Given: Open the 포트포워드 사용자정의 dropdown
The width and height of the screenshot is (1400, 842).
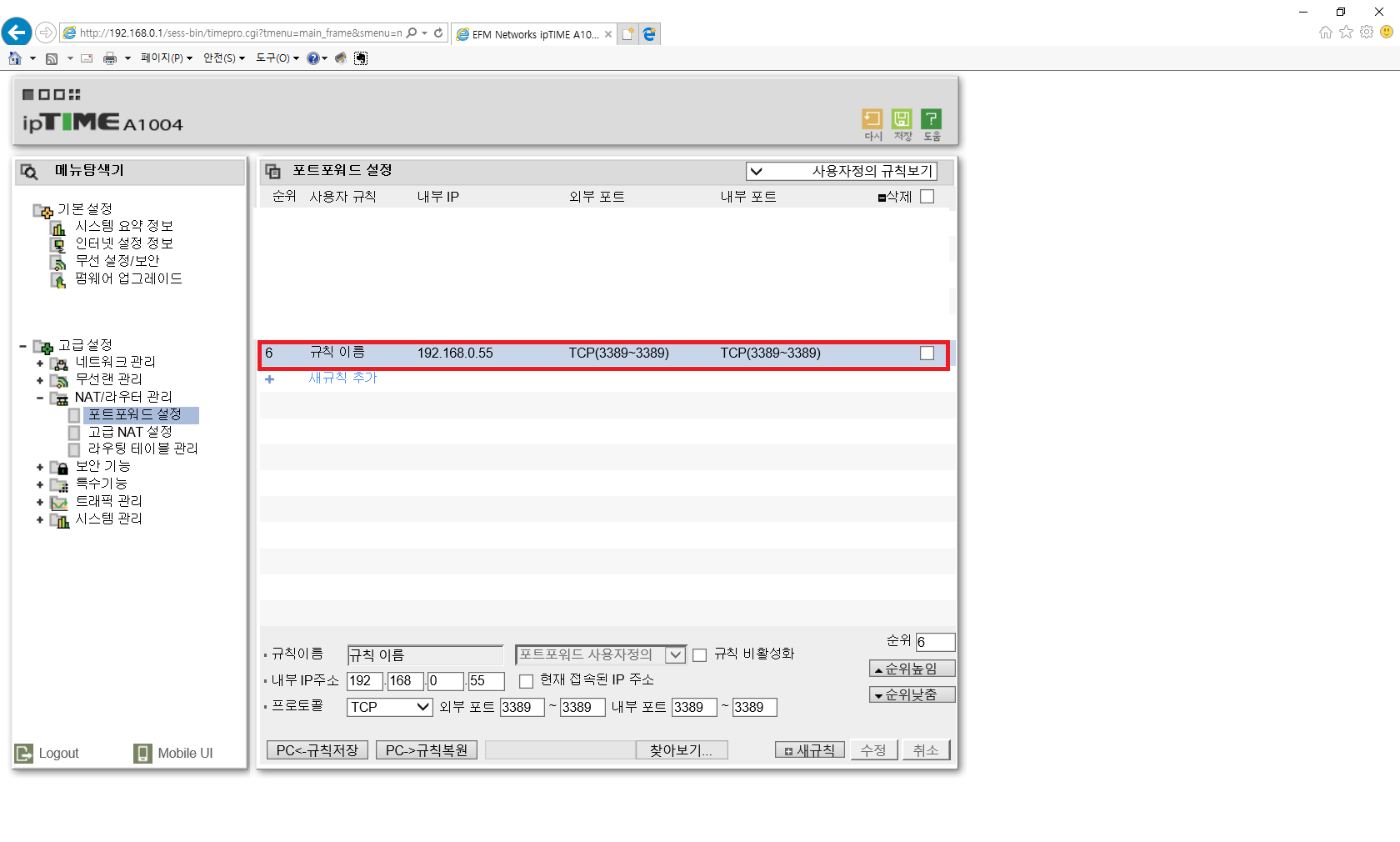Looking at the screenshot, I should click(x=601, y=654).
